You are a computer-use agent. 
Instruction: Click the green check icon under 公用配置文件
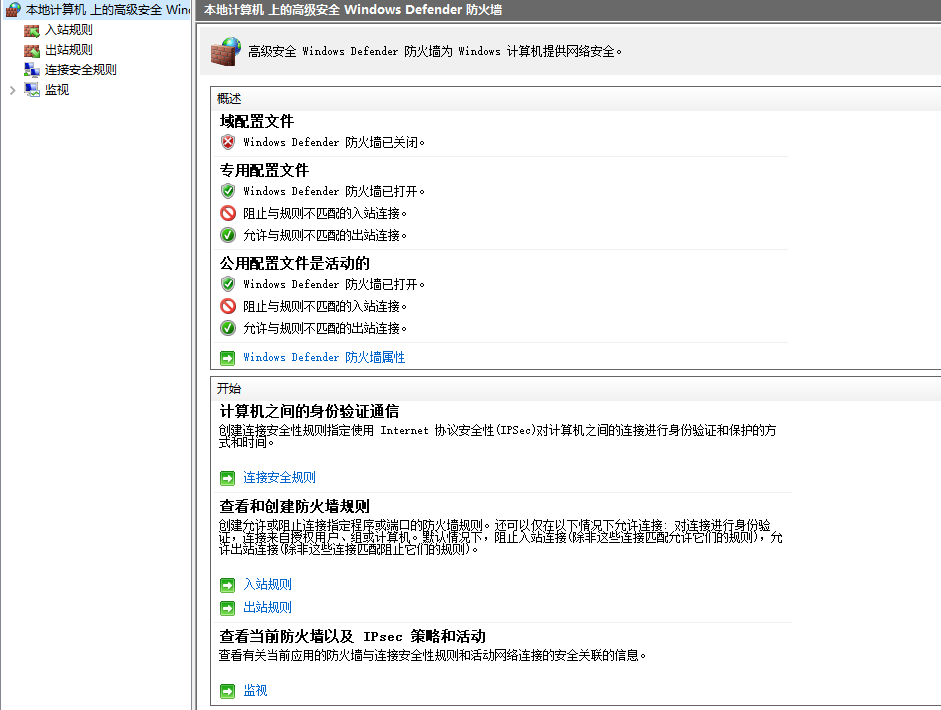point(227,328)
